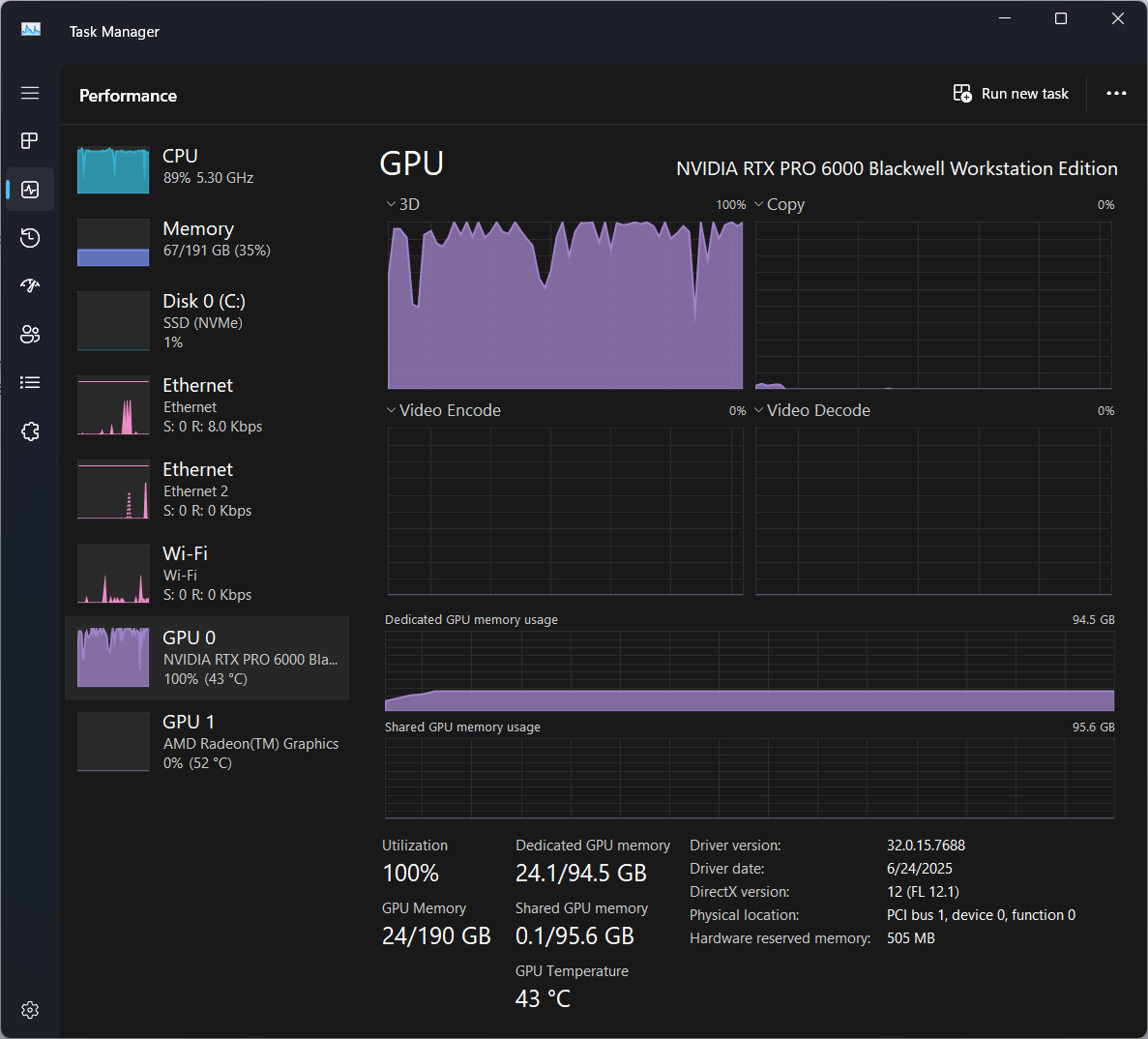Close the Task Manager window
The height and width of the screenshot is (1039, 1148).
pos(1117,18)
